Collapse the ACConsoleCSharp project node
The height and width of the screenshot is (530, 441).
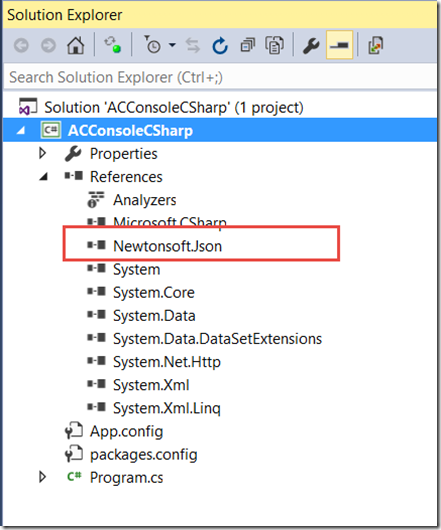coord(21,130)
